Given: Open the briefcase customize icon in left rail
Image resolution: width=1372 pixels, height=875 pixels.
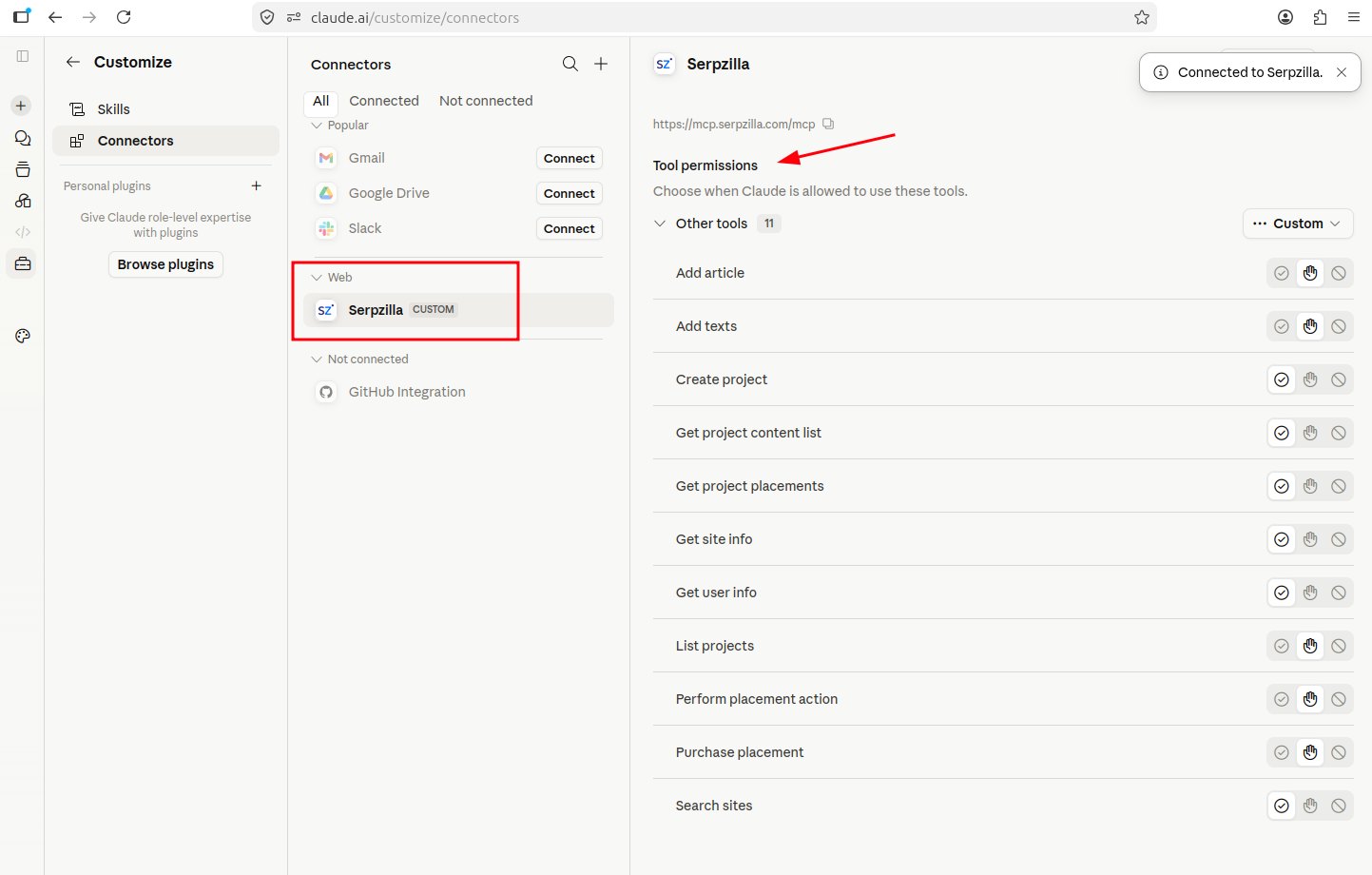Looking at the screenshot, I should [x=23, y=263].
